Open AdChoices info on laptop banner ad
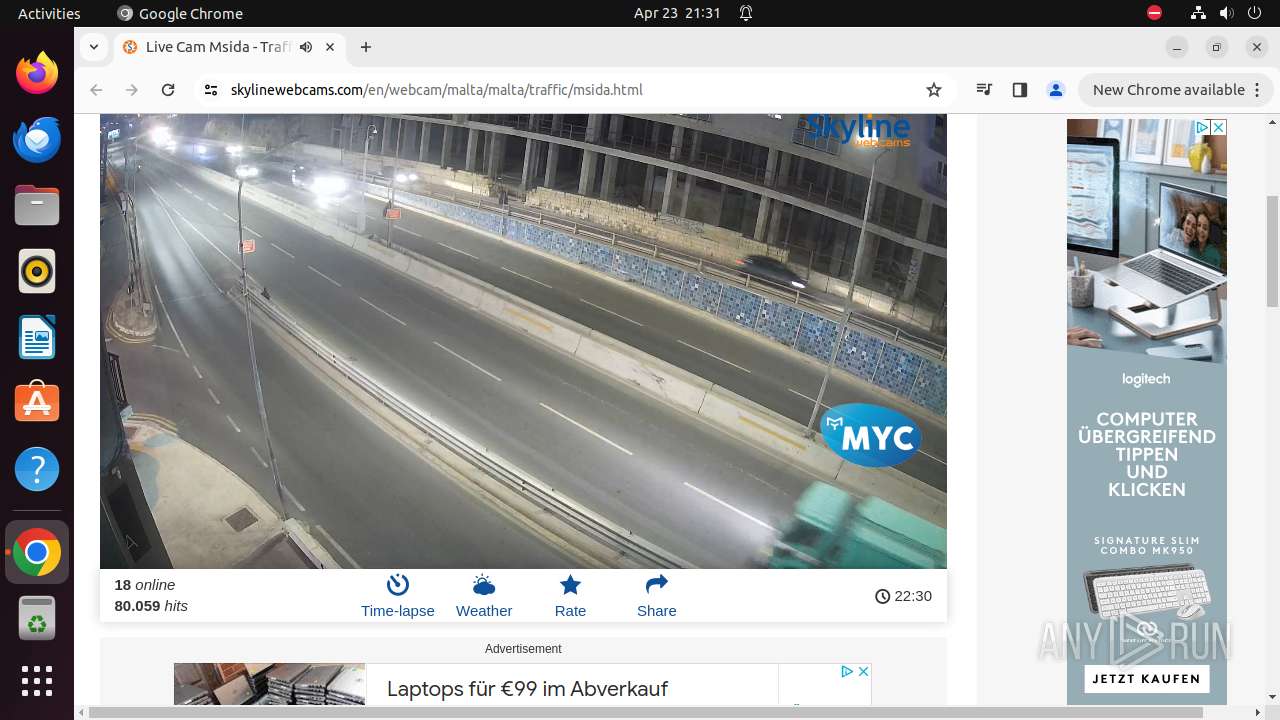The height and width of the screenshot is (720, 1280). pos(846,671)
